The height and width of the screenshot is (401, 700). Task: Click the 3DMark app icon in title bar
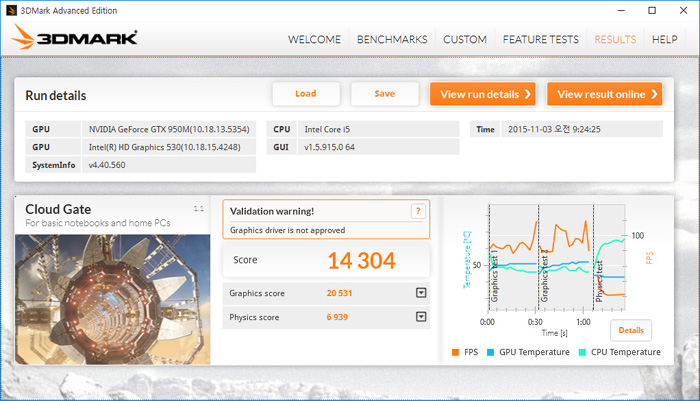pos(12,10)
